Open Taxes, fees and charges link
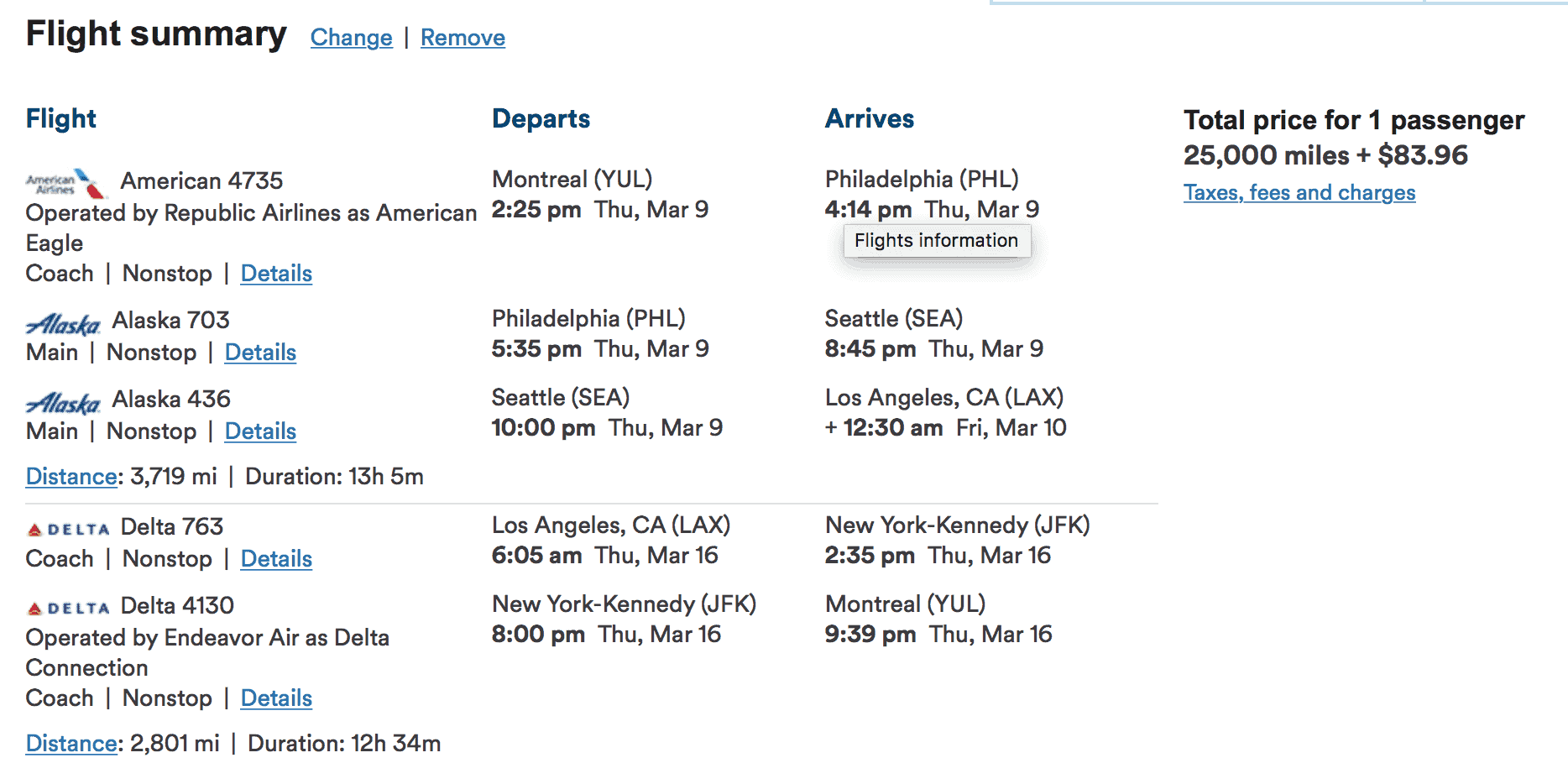Image resolution: width=1568 pixels, height=784 pixels. point(1299,193)
